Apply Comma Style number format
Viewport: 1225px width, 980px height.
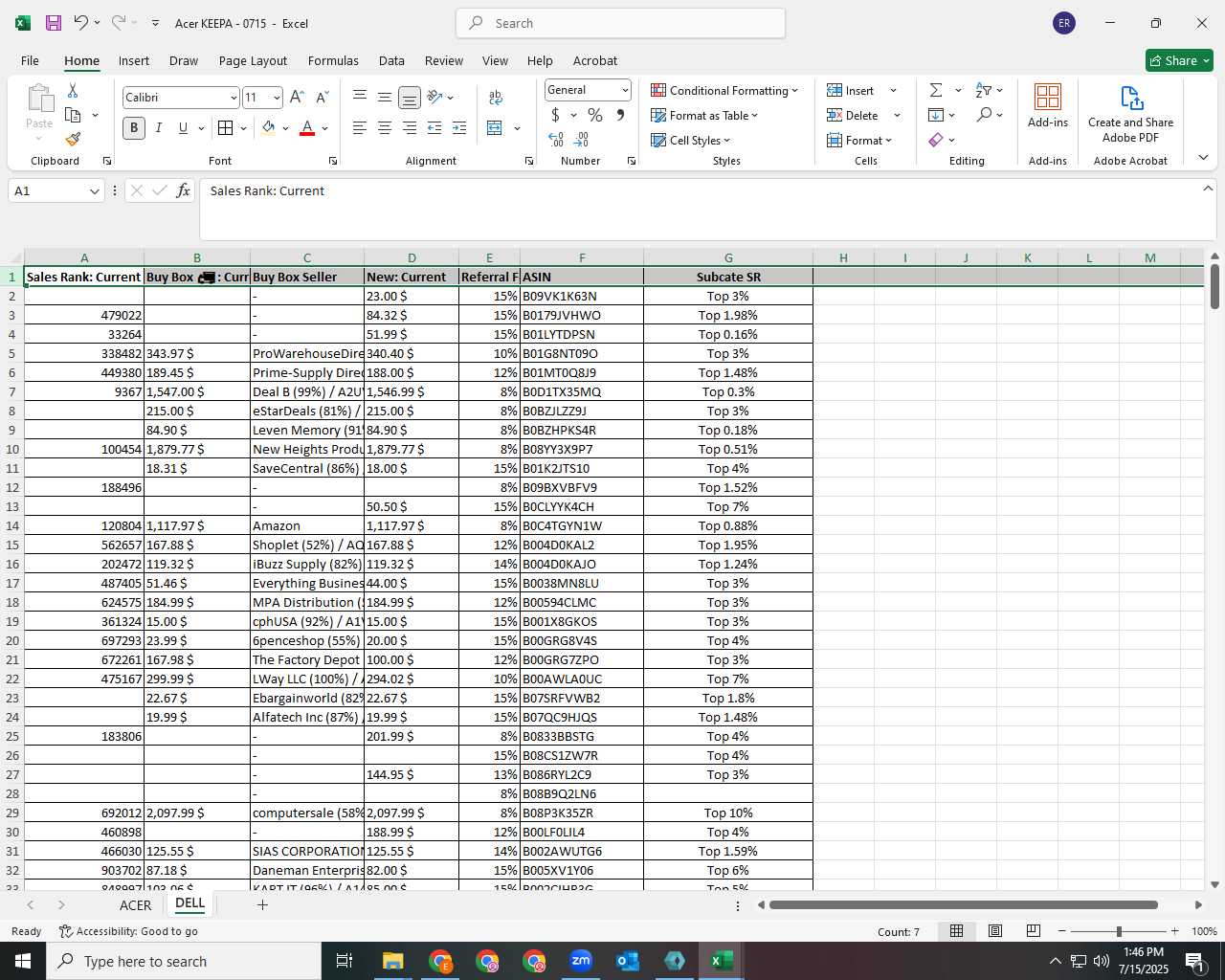(x=620, y=115)
